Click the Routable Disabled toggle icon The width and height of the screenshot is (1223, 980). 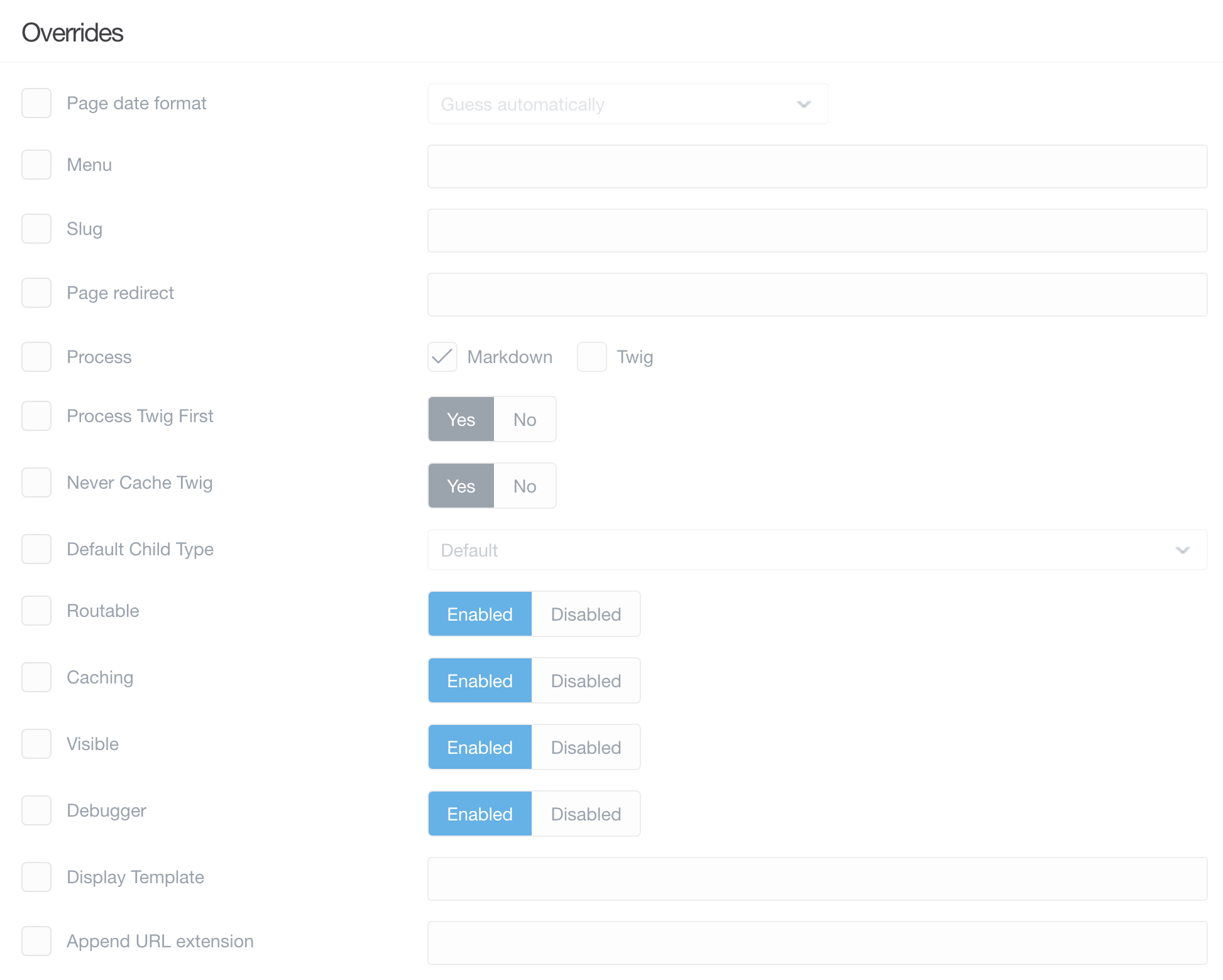click(586, 614)
